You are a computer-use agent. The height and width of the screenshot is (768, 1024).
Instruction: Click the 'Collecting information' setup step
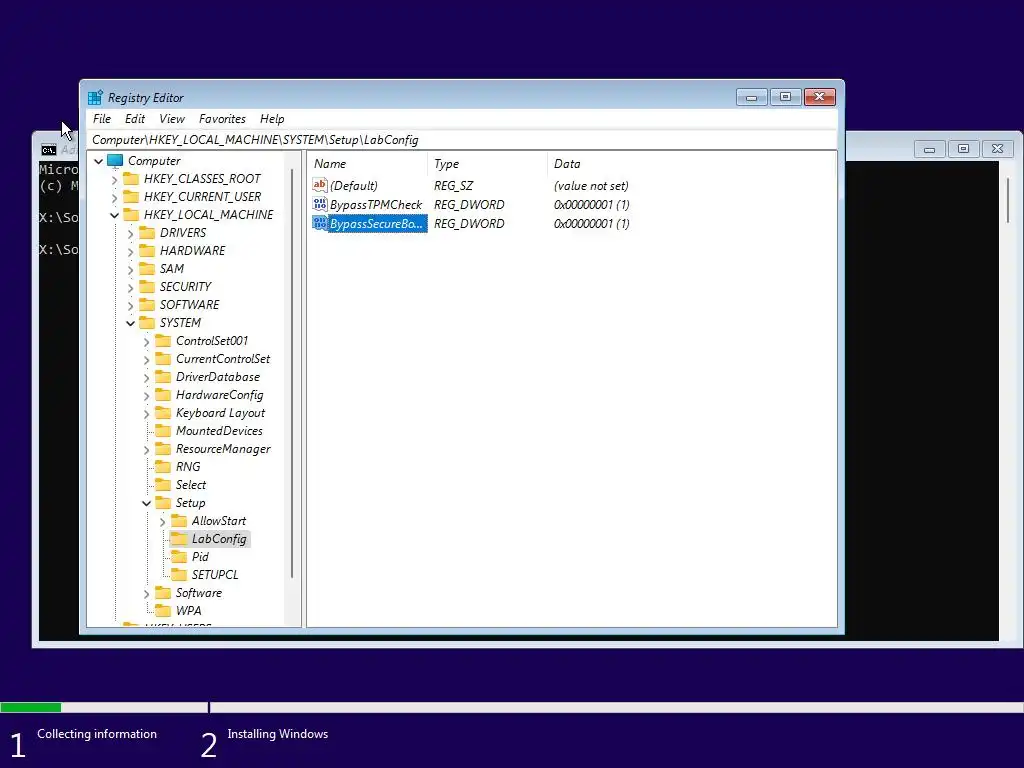click(97, 734)
